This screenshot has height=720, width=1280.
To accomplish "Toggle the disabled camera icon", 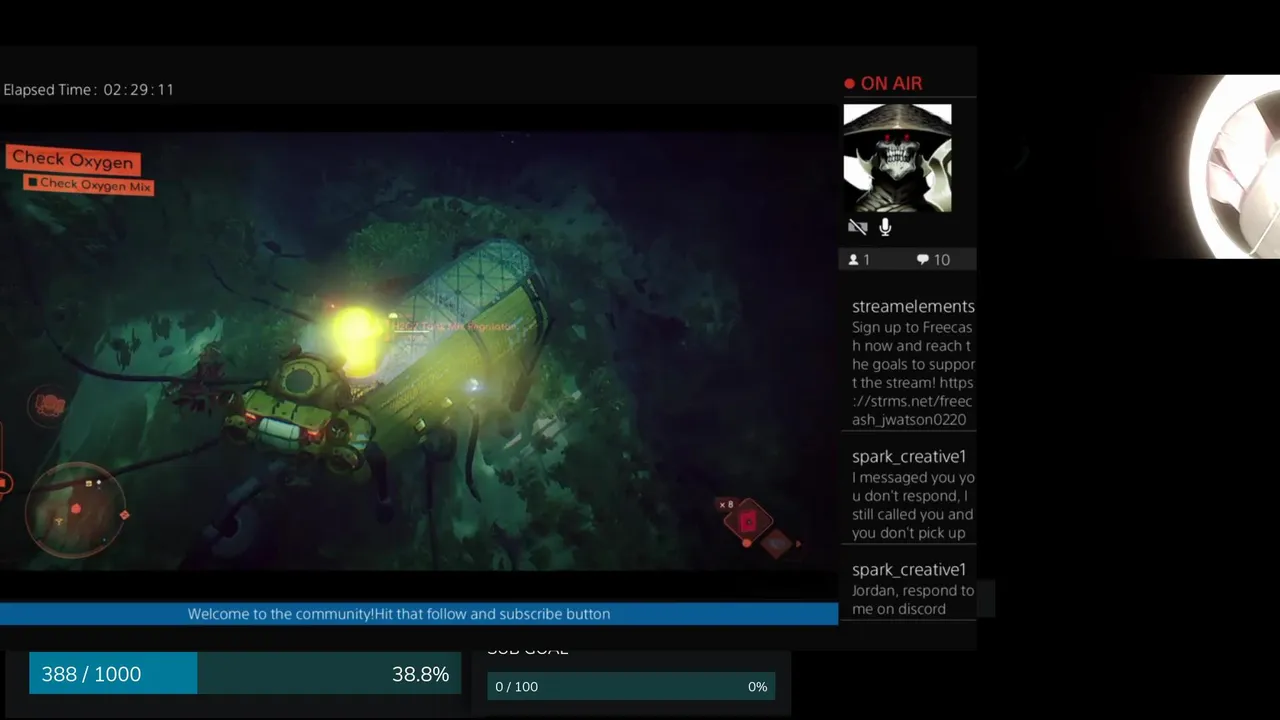I will [857, 227].
